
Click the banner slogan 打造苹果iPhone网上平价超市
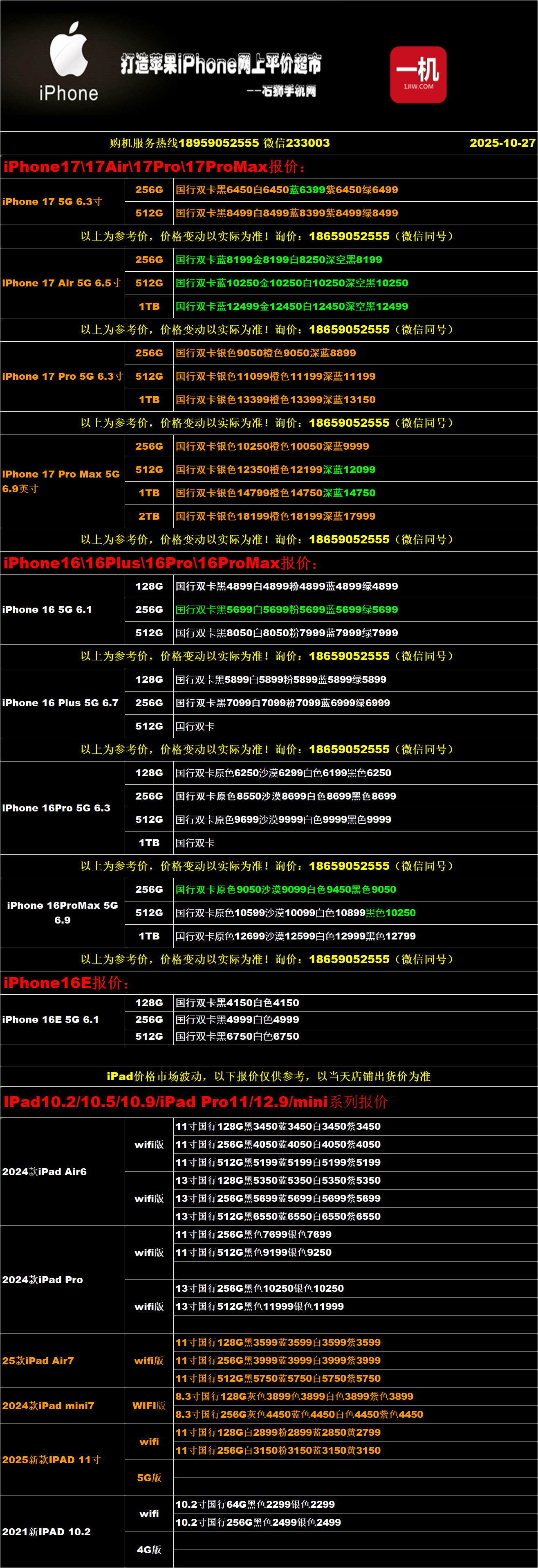221,64
